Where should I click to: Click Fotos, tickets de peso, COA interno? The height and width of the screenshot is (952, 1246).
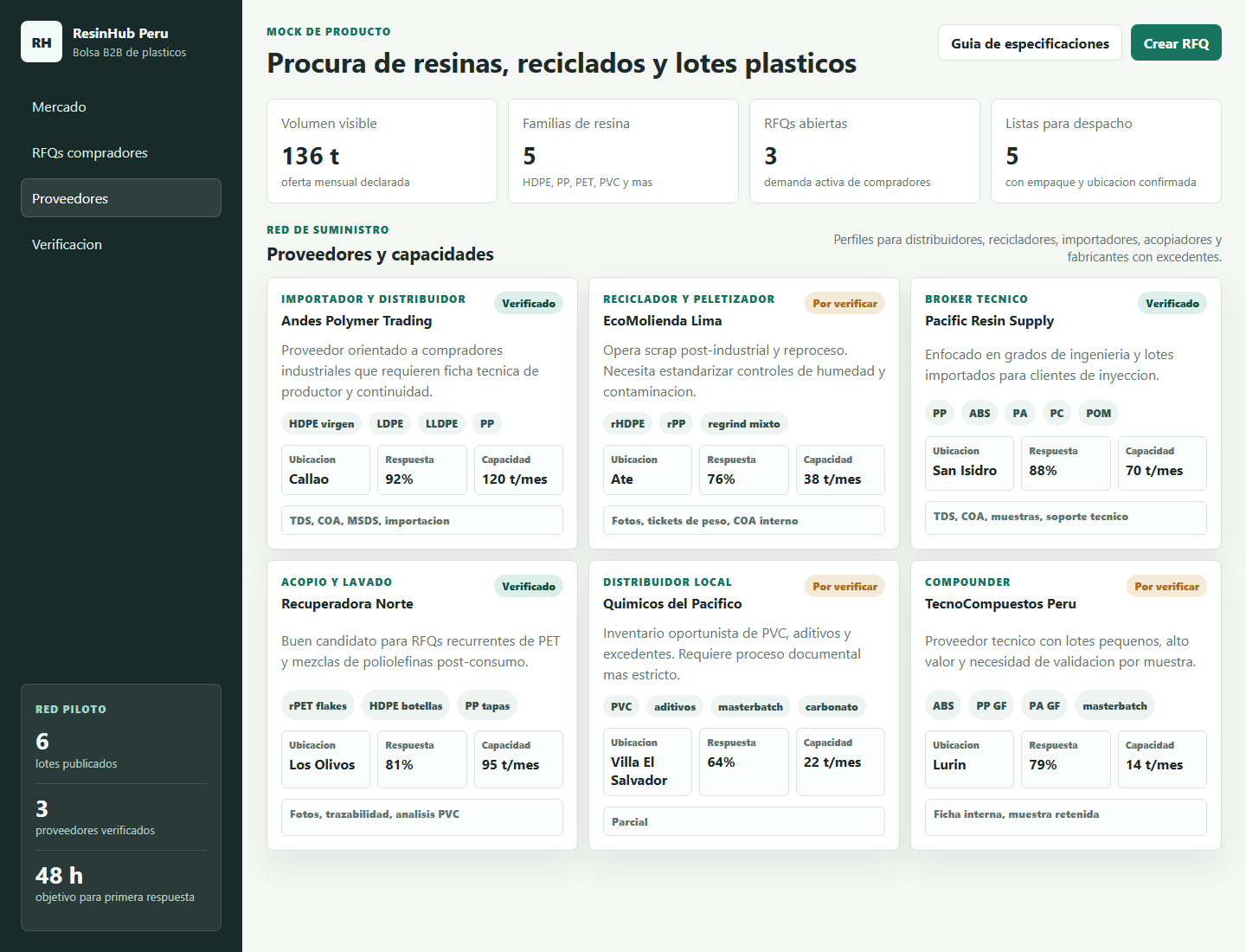point(744,520)
